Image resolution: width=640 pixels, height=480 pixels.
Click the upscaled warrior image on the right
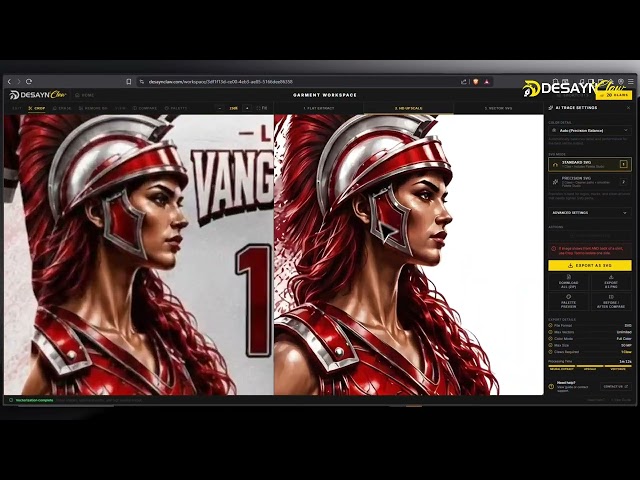click(x=409, y=255)
